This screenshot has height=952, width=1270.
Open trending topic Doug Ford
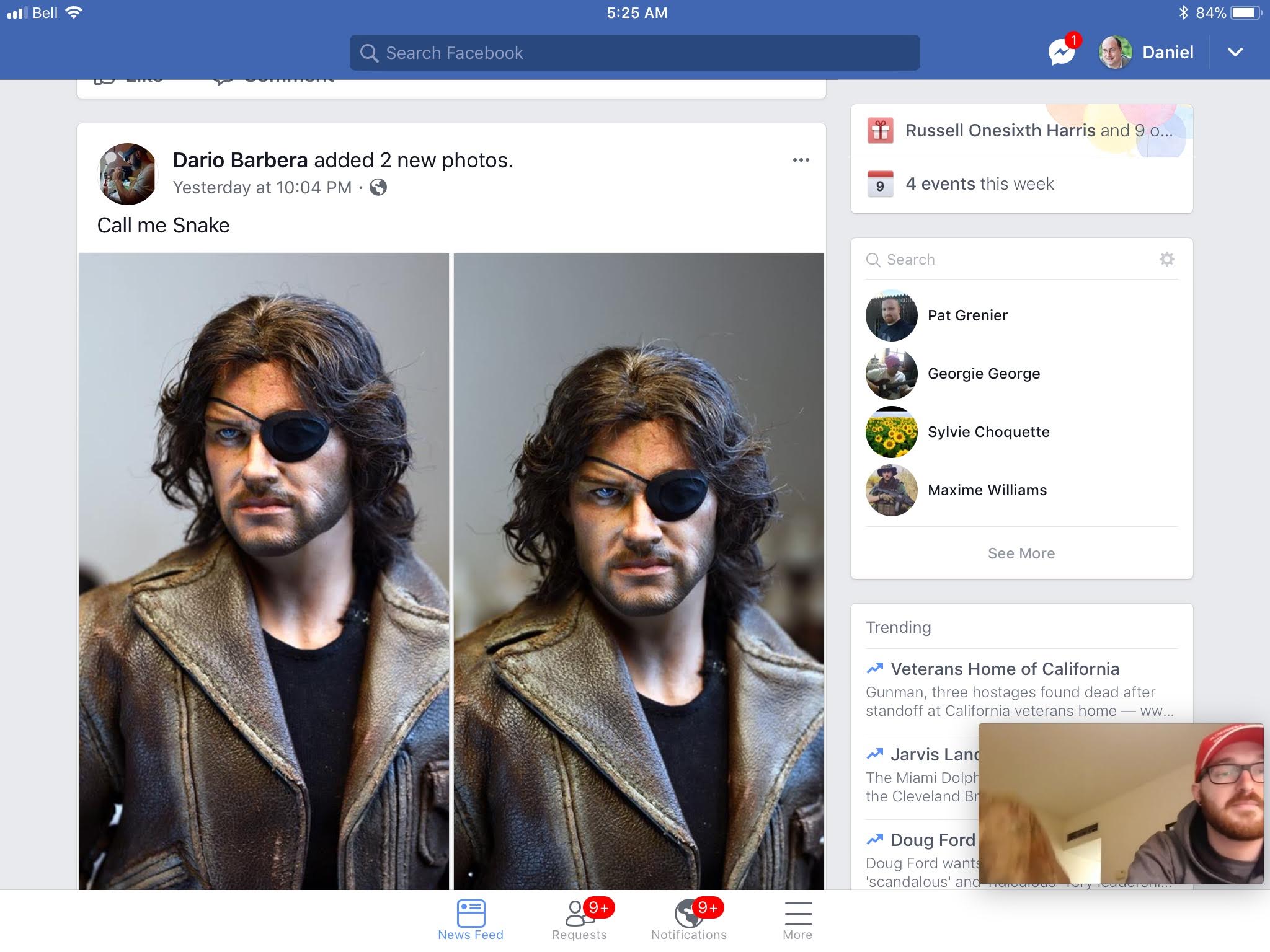click(x=933, y=840)
